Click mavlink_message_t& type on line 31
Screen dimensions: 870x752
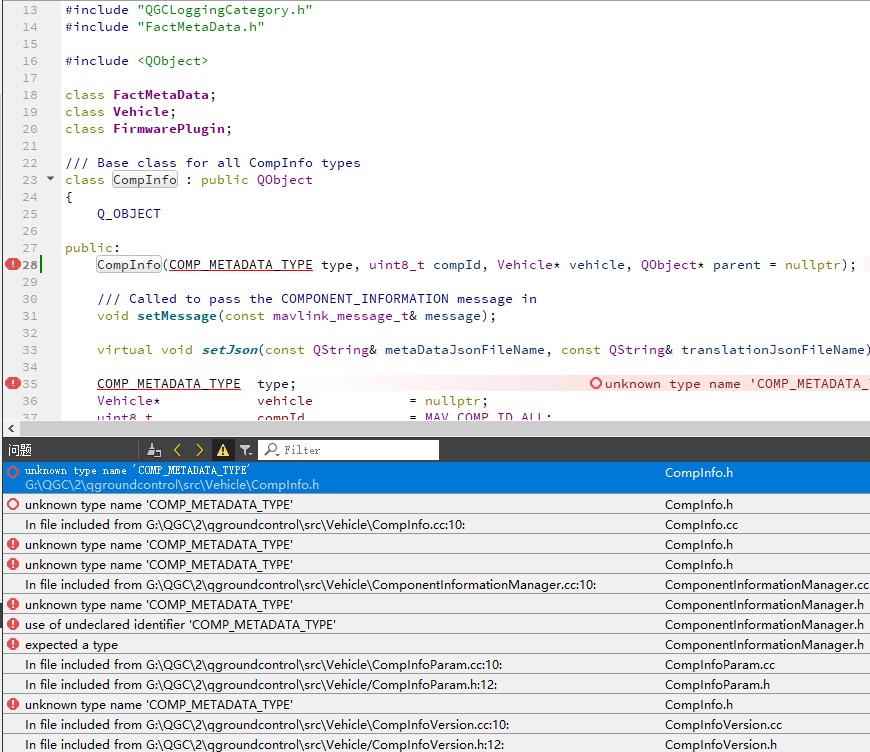click(345, 316)
